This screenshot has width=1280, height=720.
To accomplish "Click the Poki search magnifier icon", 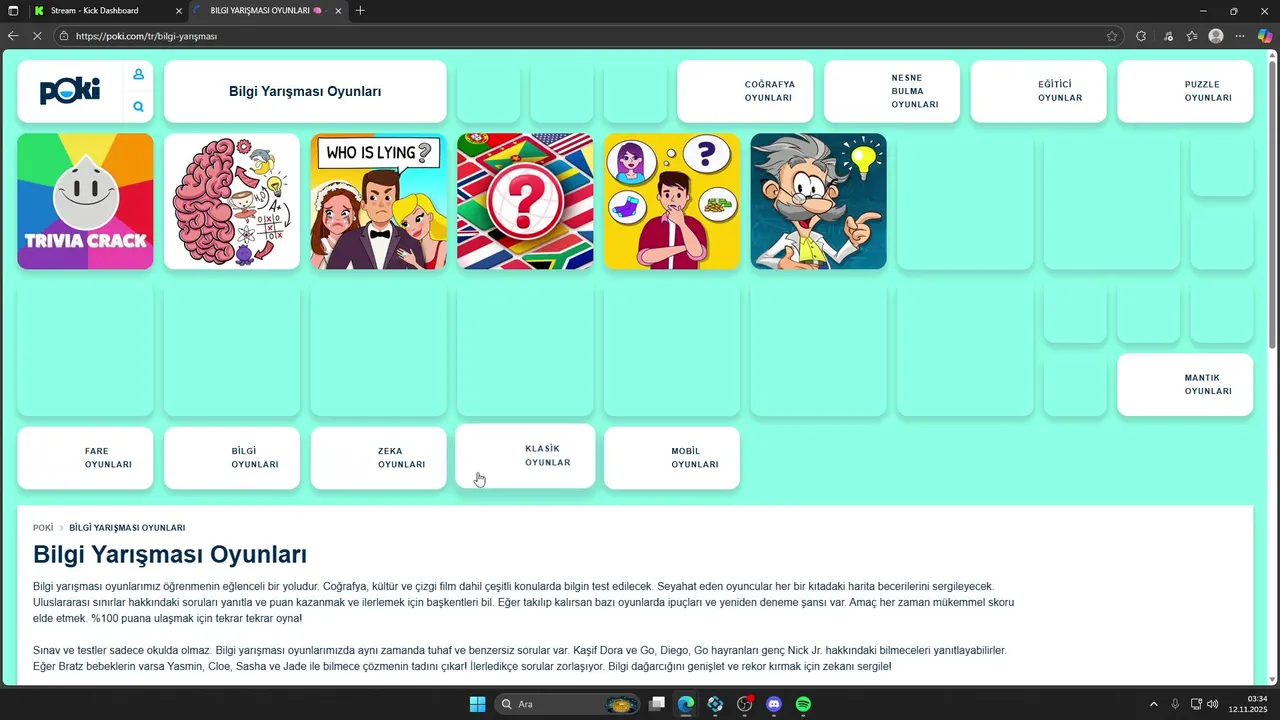I will click(138, 107).
